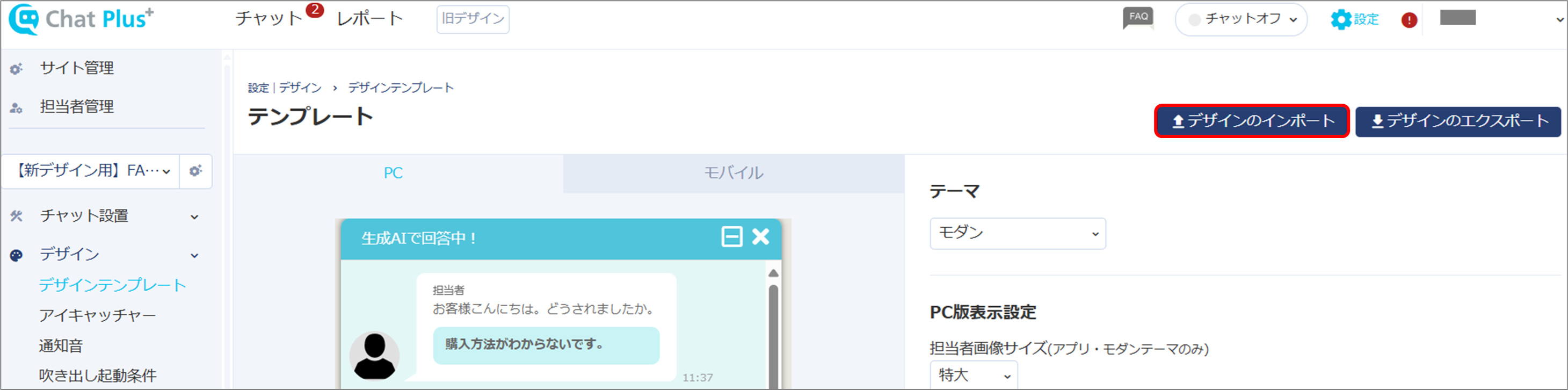Click the operator avatar in chat preview

[374, 356]
